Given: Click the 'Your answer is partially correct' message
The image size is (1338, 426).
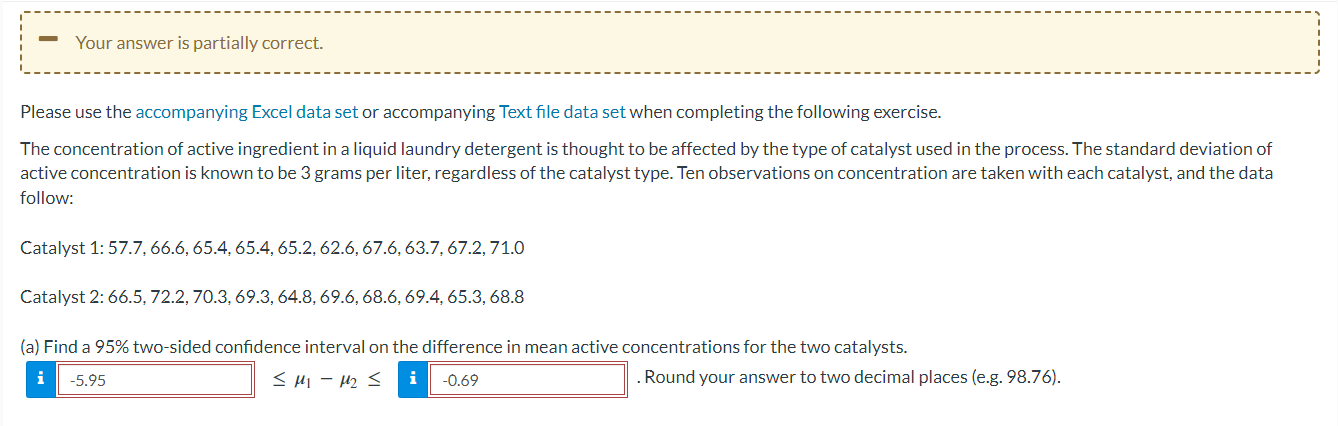Looking at the screenshot, I should pyautogui.click(x=199, y=43).
